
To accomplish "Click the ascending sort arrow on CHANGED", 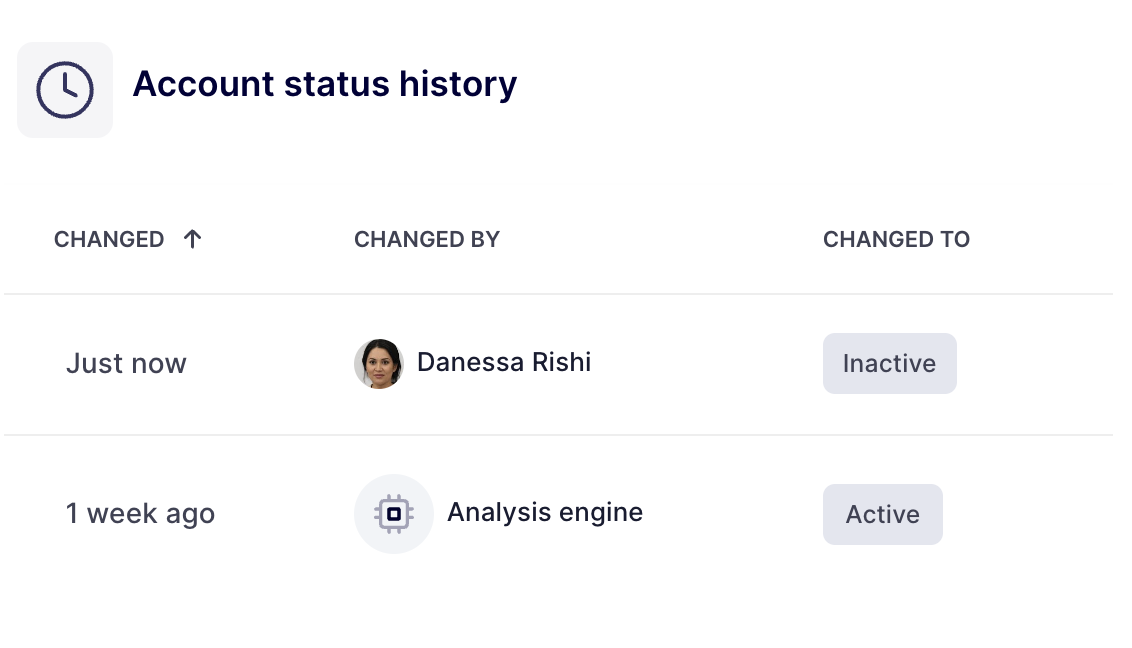I will pos(192,238).
